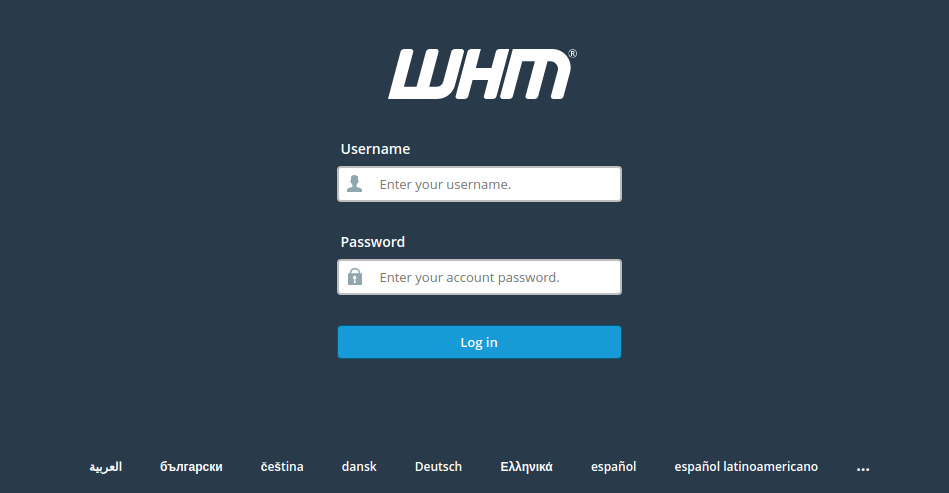Click the user silhouette icon in username box

pos(355,184)
